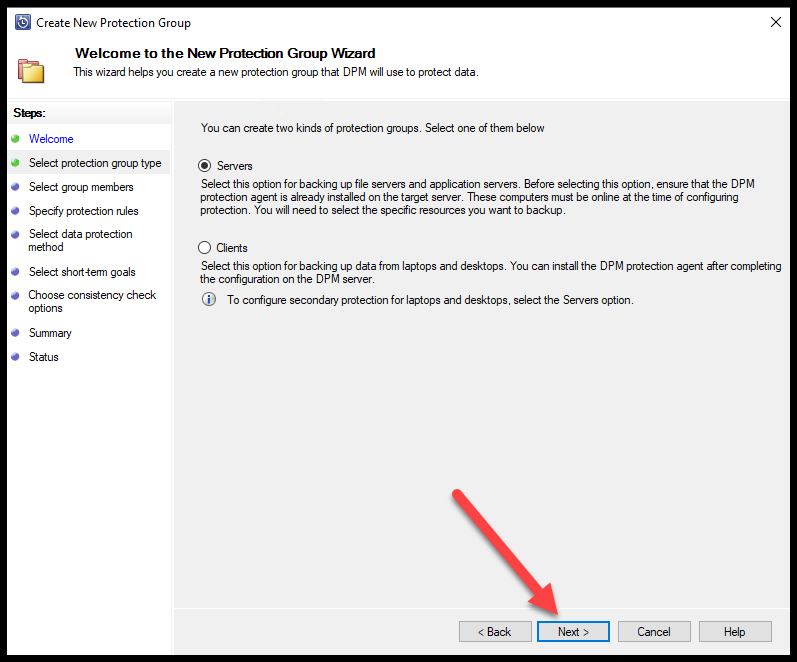Click the purple bullet beside Select short-term goals
This screenshot has width=797, height=662.
15,272
